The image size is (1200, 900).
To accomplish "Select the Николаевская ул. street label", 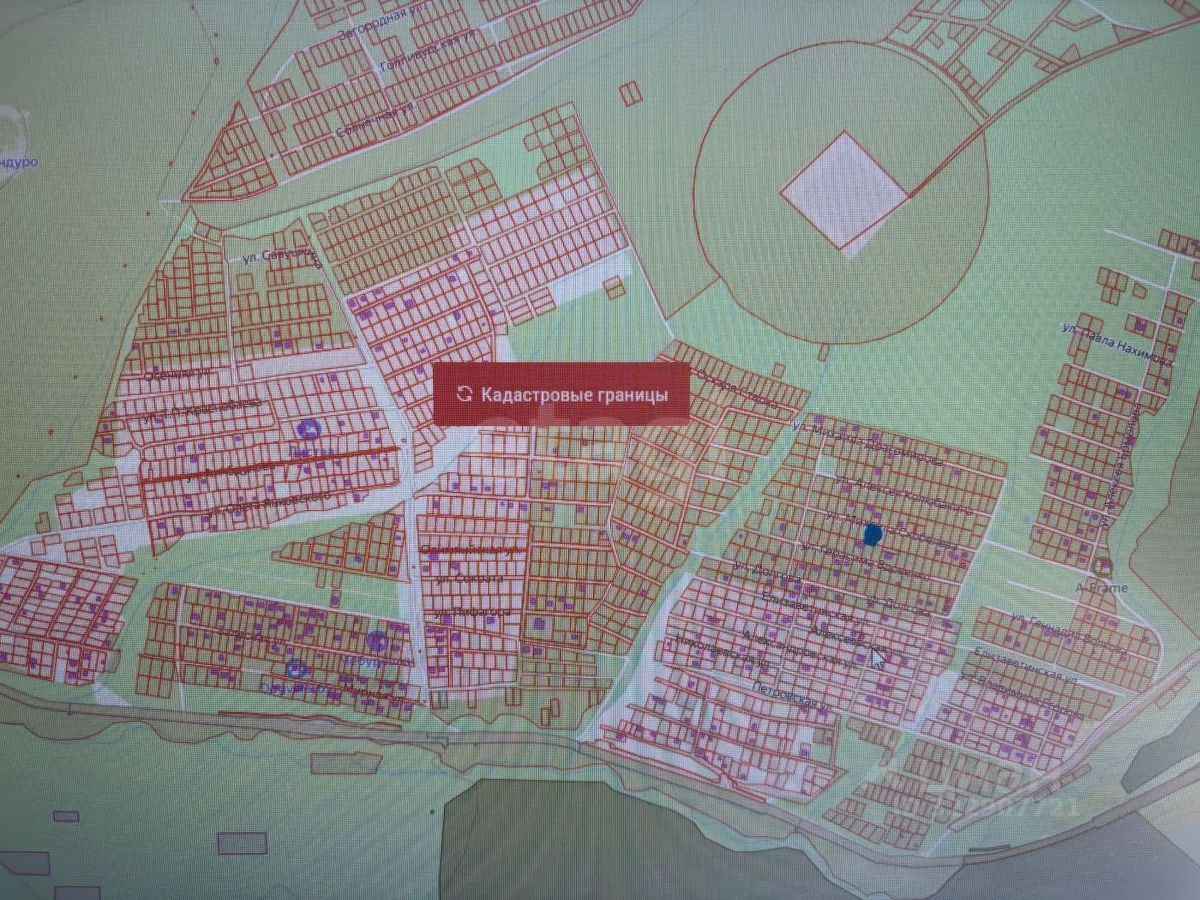I will pyautogui.click(x=722, y=650).
